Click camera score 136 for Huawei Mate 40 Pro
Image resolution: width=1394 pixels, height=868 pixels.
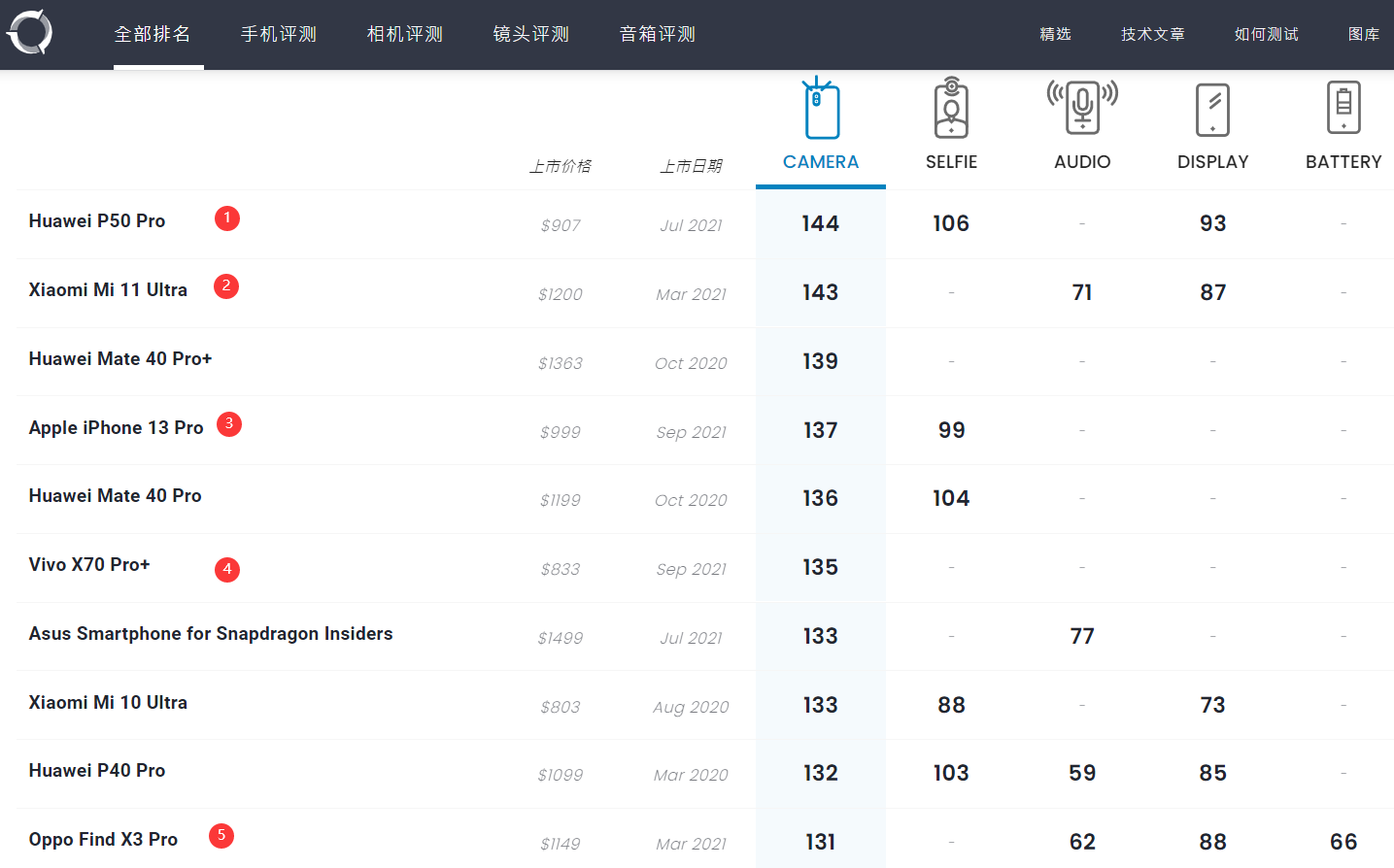pos(820,499)
